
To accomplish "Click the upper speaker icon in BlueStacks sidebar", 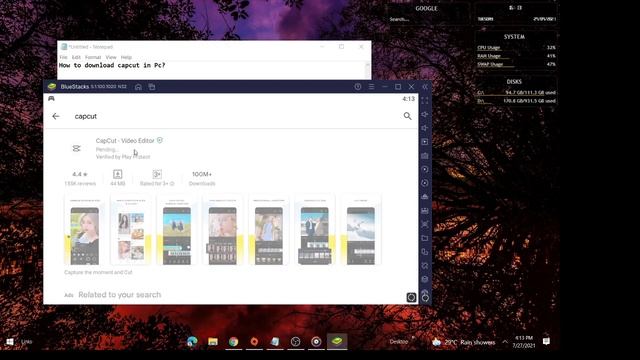I will pyautogui.click(x=425, y=114).
